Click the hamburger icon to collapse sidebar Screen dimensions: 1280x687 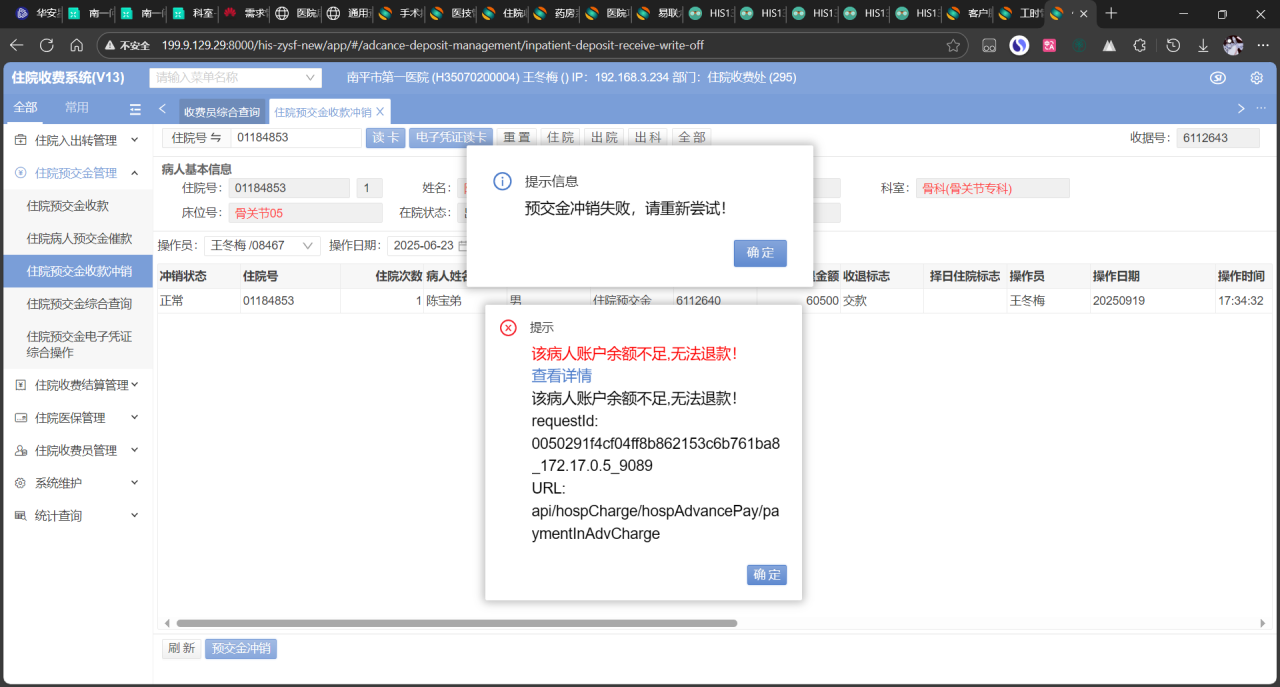[x=135, y=109]
